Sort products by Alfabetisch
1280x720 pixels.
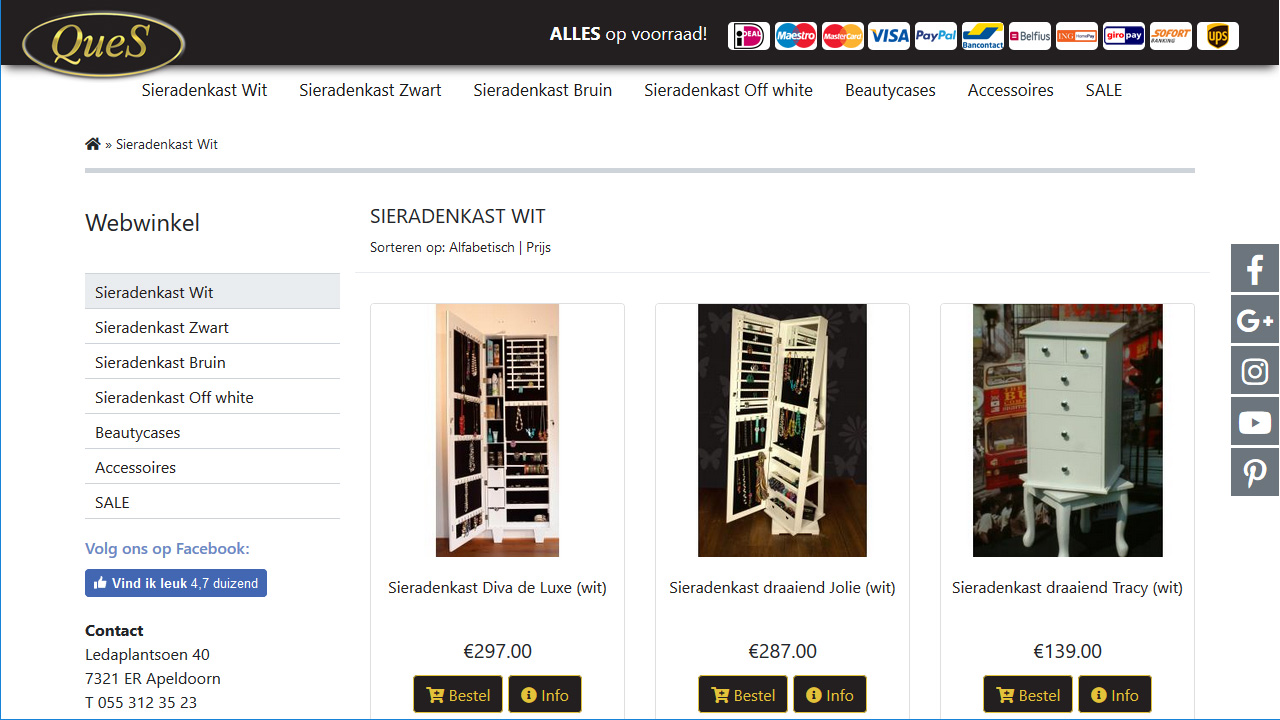(x=482, y=247)
